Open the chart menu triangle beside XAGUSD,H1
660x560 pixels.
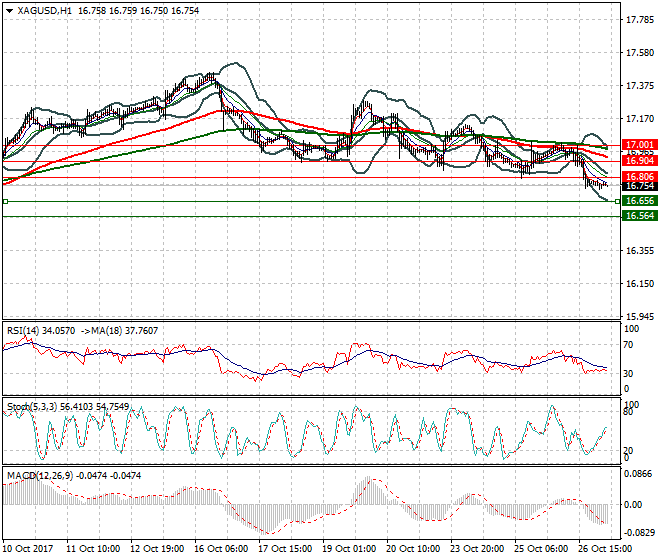pos(10,11)
